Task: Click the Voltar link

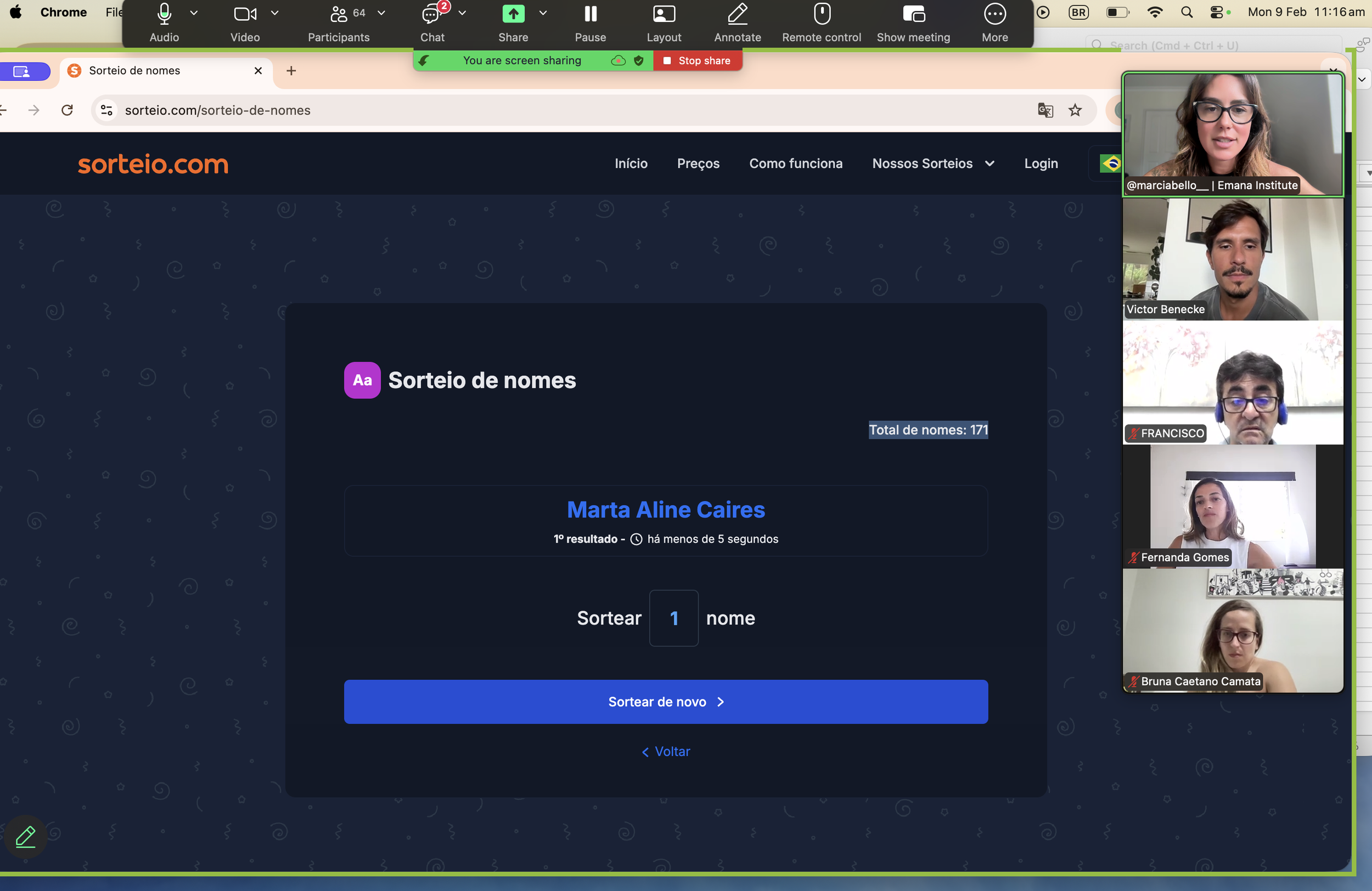Action: click(666, 752)
